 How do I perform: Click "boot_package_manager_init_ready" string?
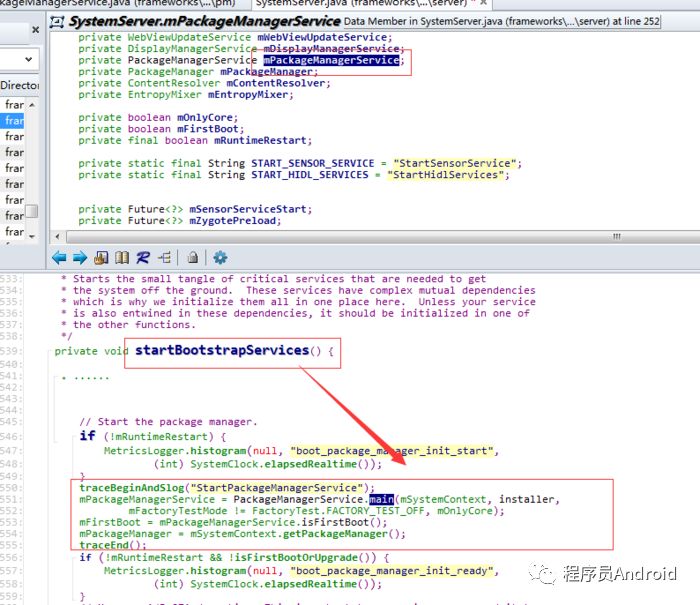[392, 571]
